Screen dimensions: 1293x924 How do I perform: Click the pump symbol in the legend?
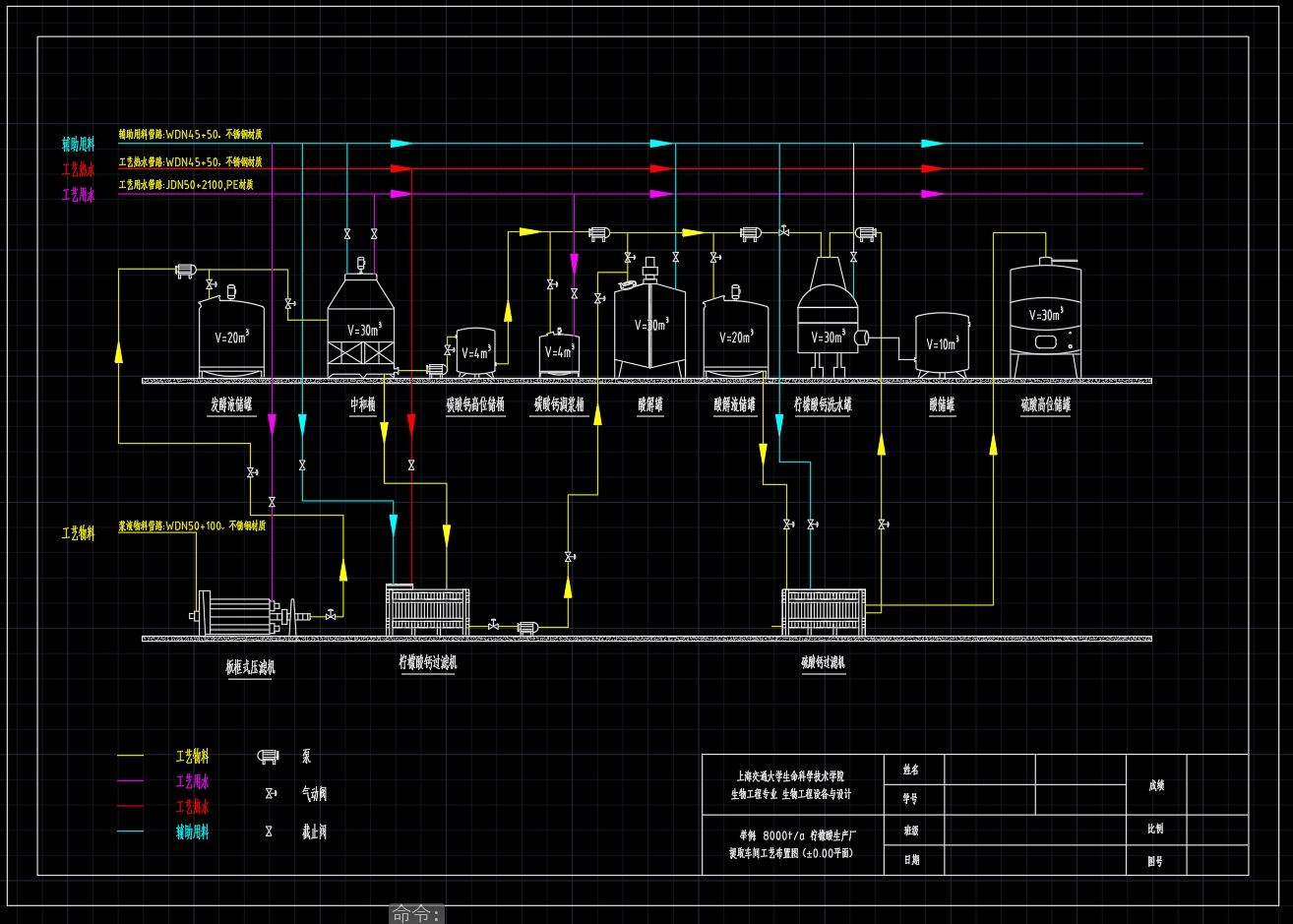click(x=269, y=757)
